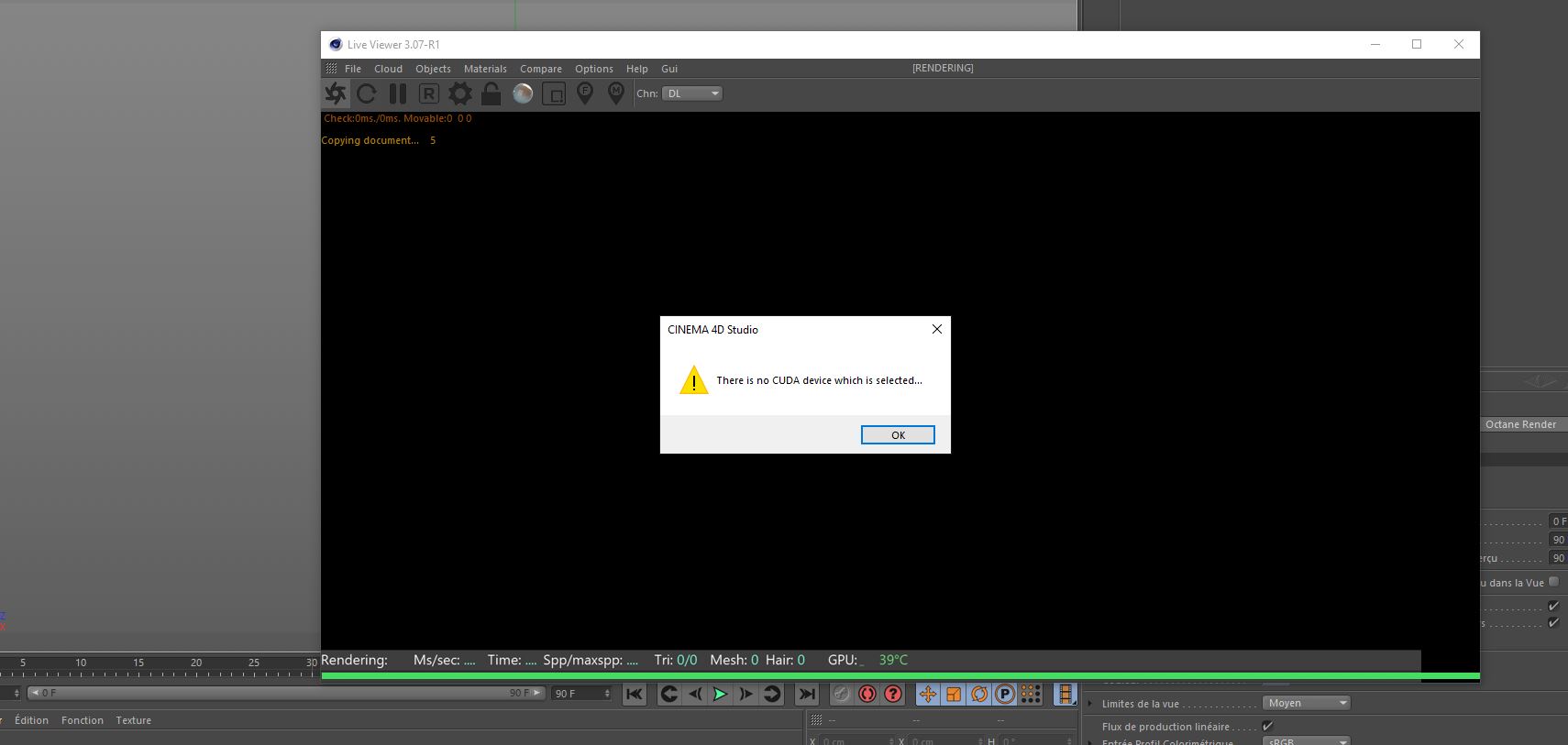Screen dimensions: 1568x745
Task: Toggle point level animation dots icon
Action: 1031,695
